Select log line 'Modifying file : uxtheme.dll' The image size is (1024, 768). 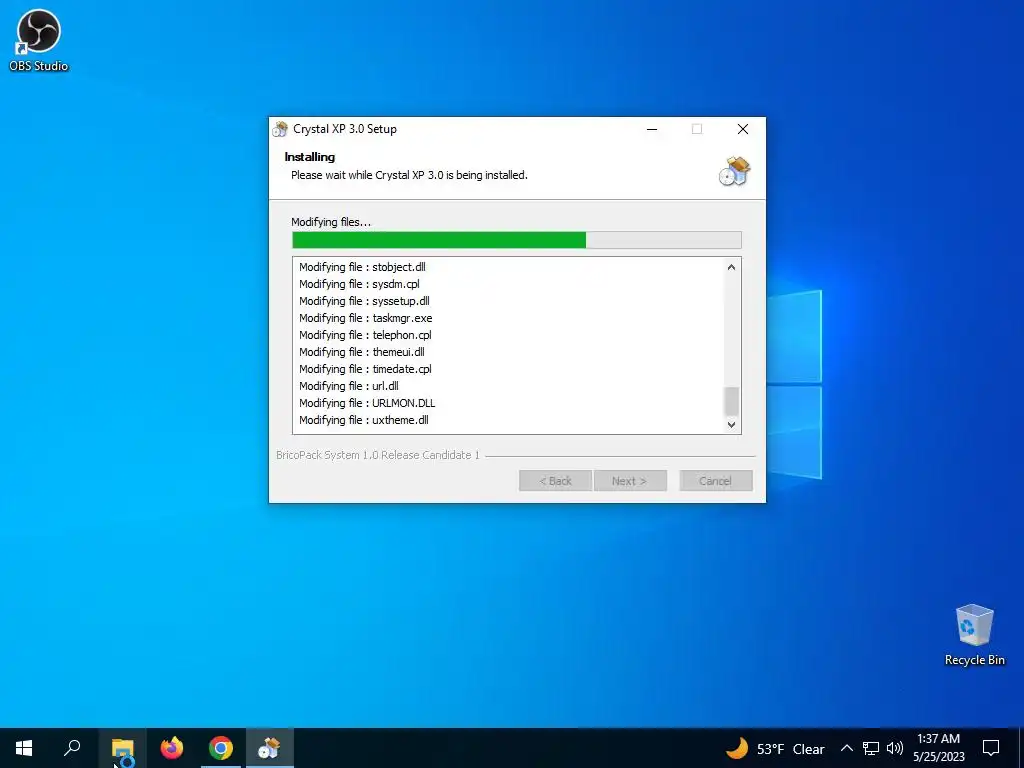tap(364, 420)
